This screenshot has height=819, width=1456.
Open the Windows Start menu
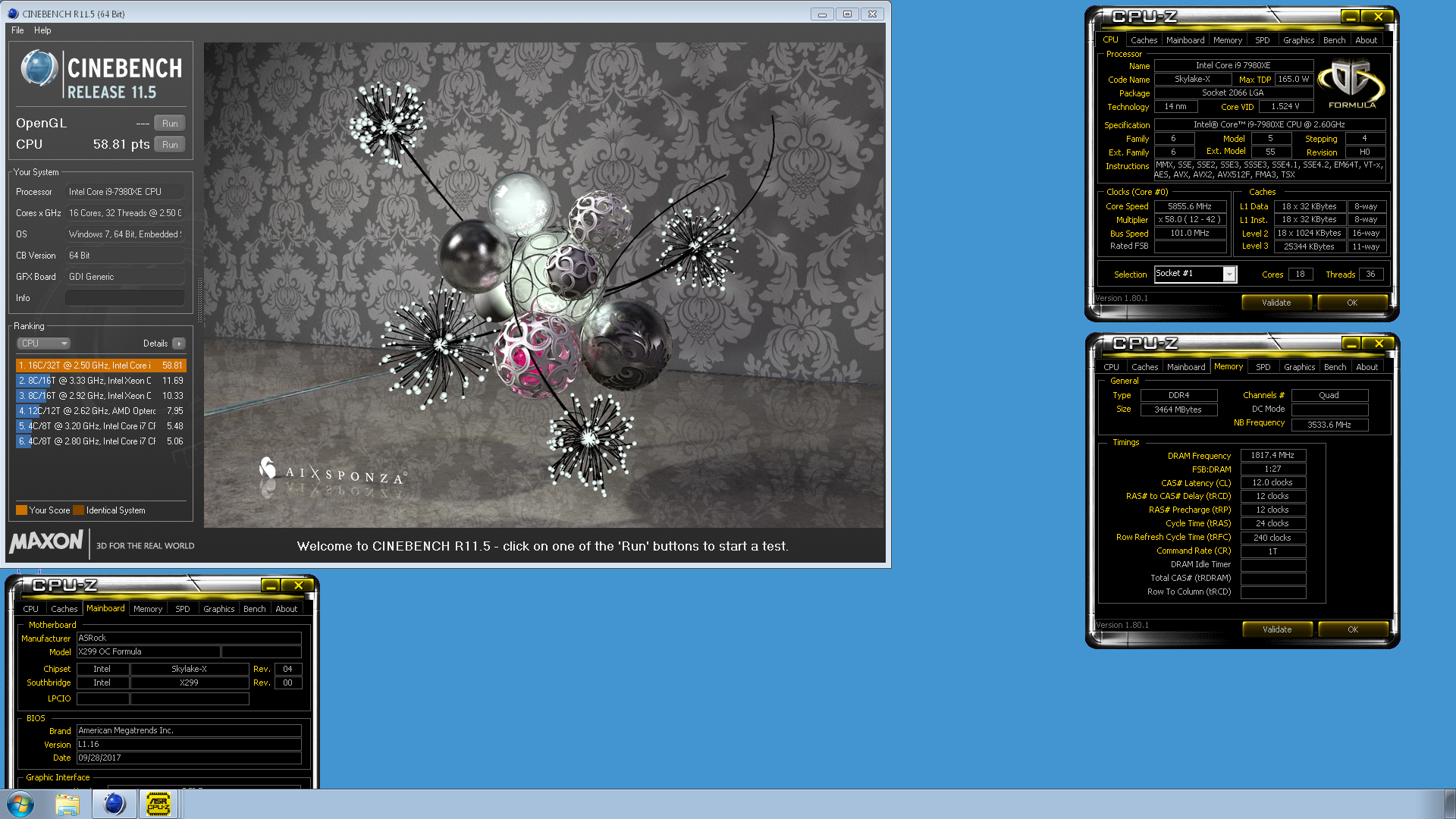point(20,804)
